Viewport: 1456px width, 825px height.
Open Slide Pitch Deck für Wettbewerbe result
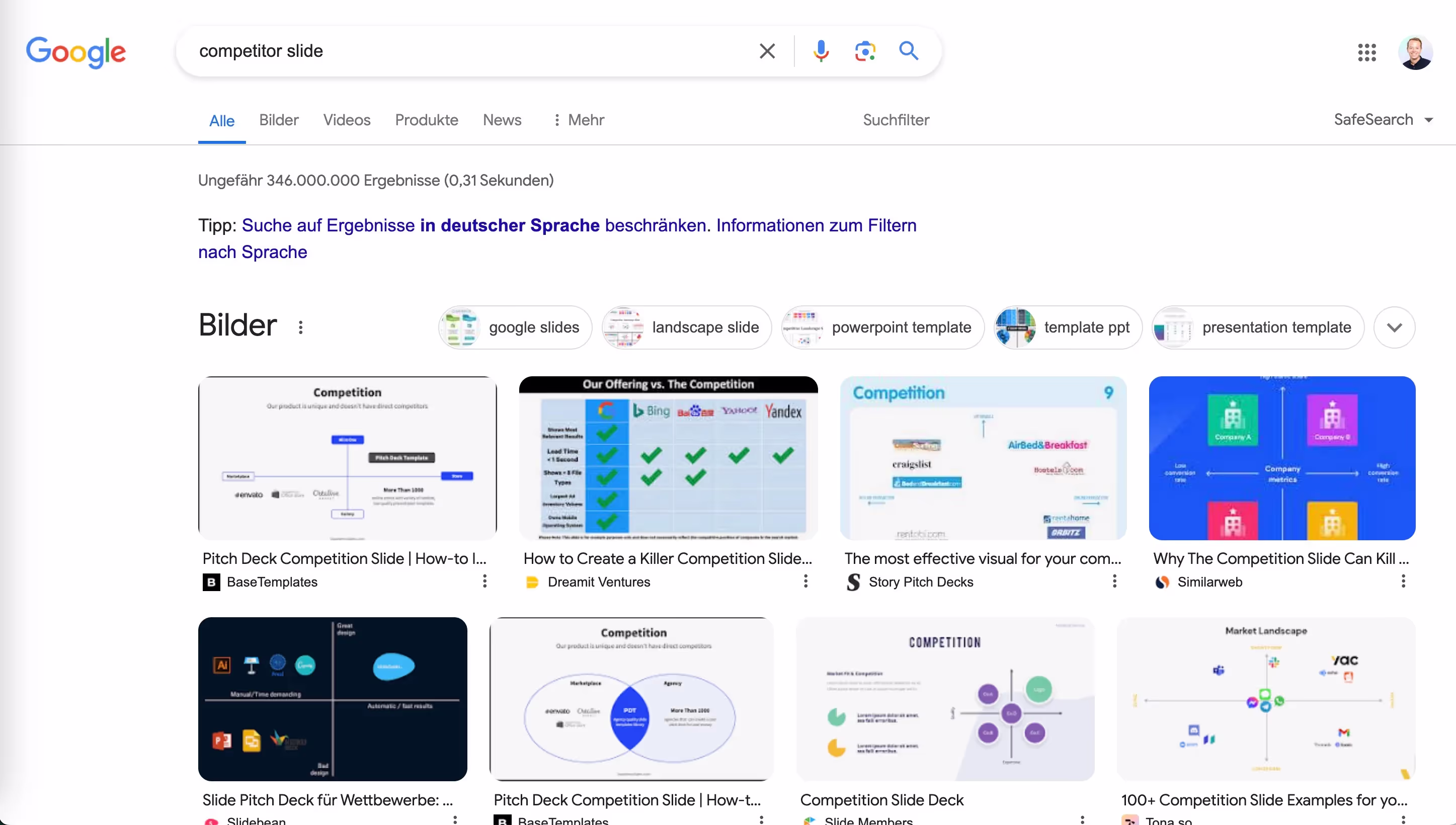328,800
